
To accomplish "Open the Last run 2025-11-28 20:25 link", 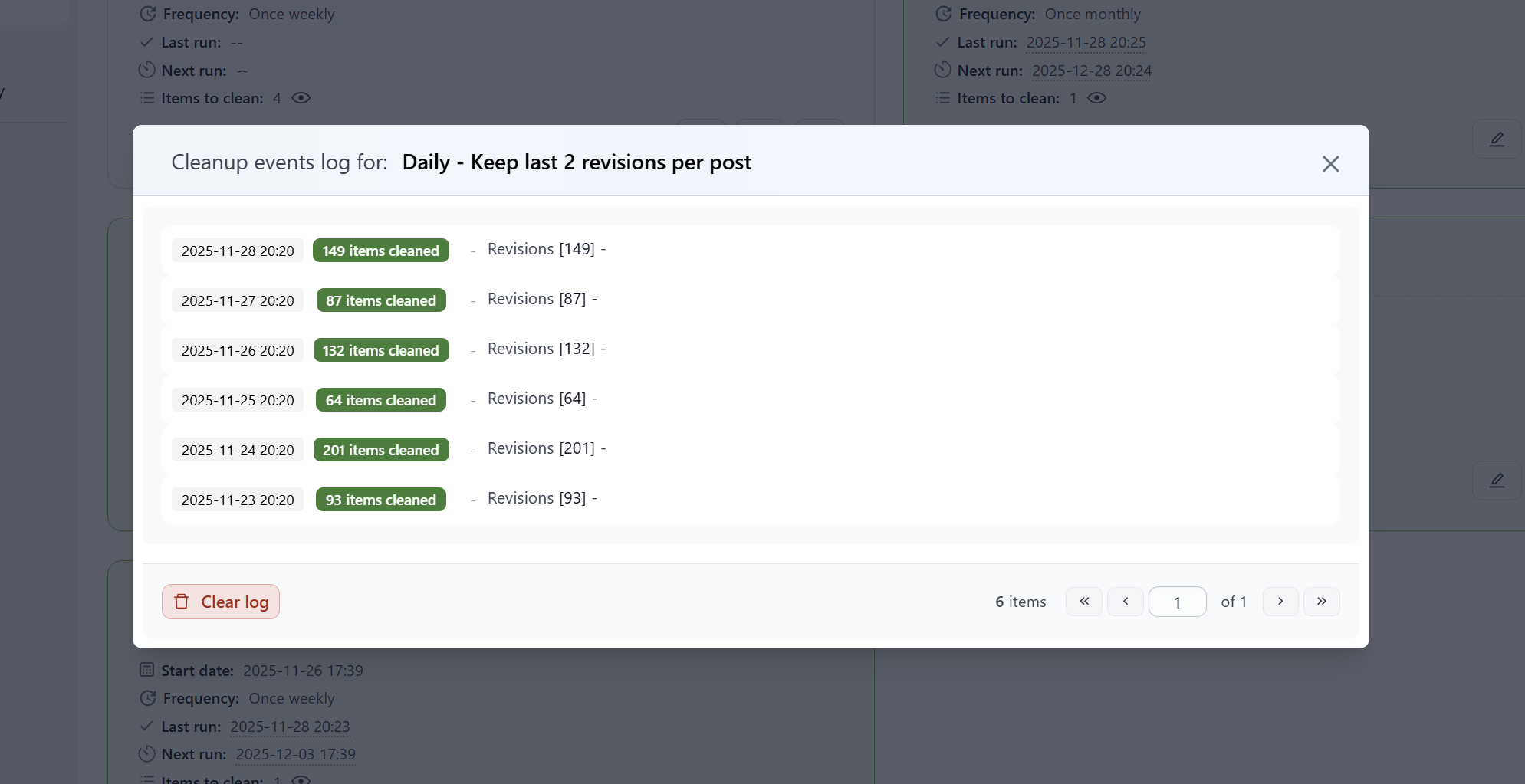I will coord(1086,42).
